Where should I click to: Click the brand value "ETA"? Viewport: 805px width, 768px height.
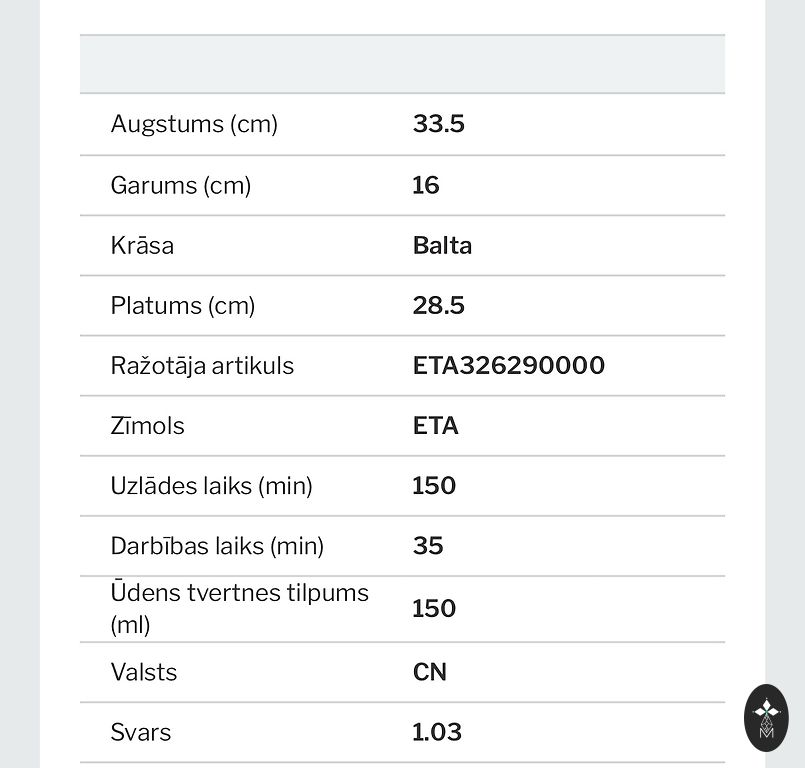tap(435, 425)
